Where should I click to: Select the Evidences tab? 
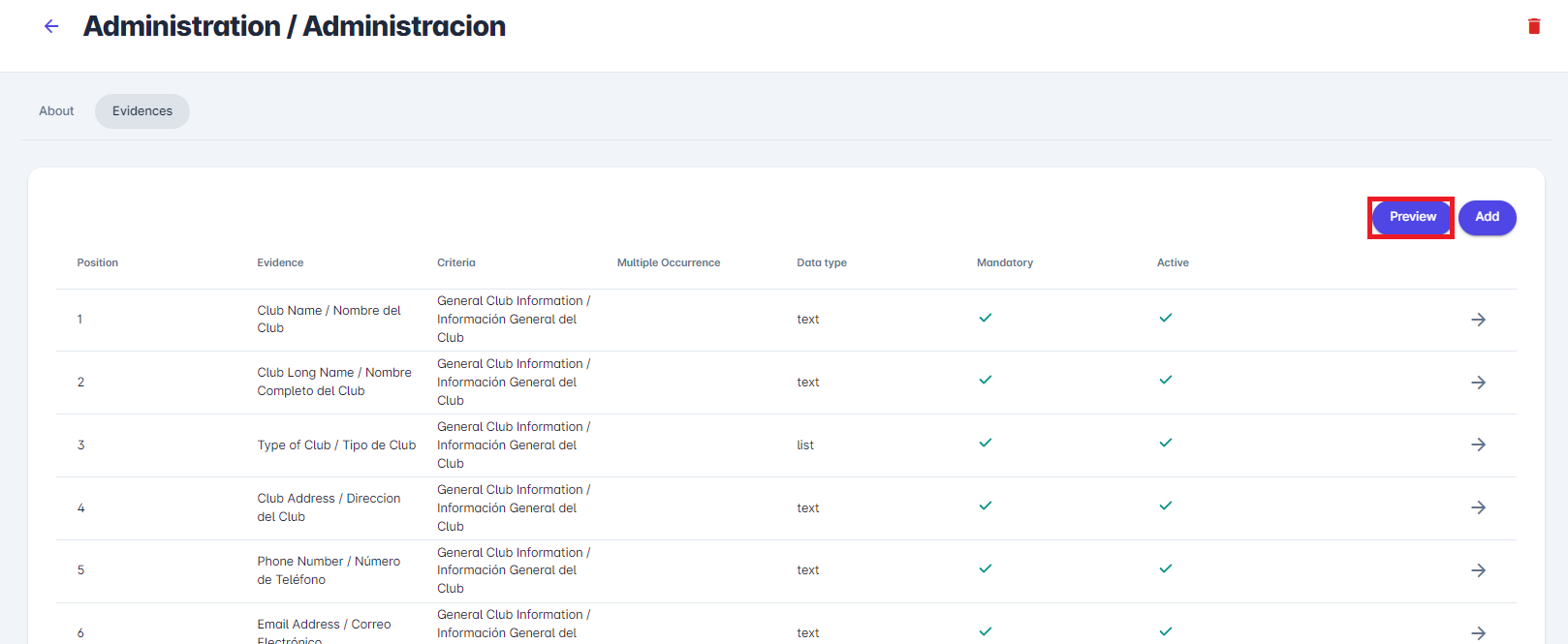[142, 111]
